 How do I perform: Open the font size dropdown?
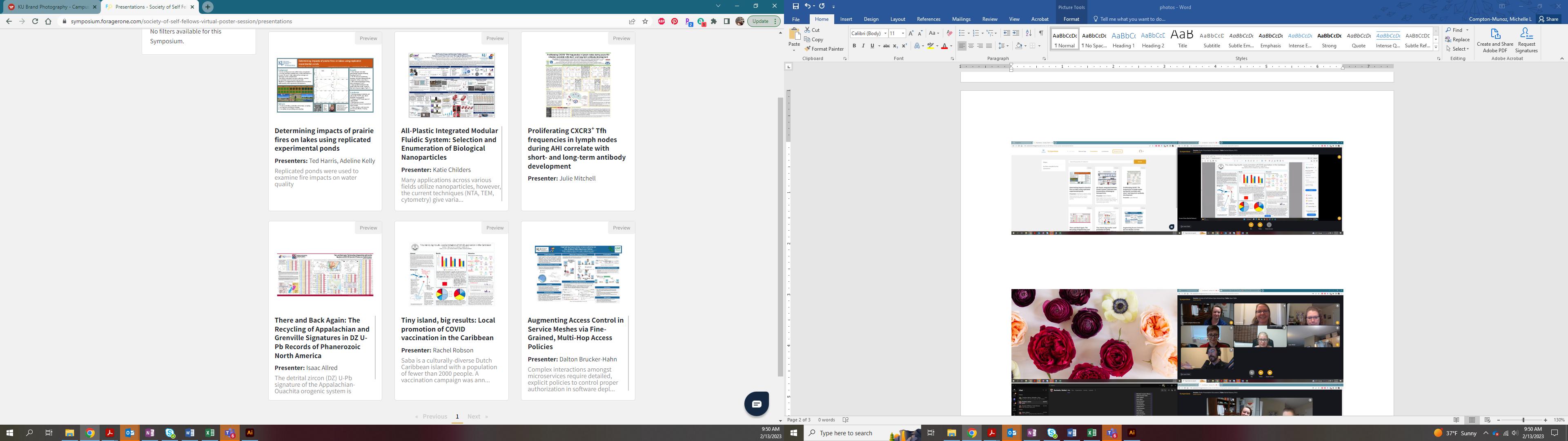click(903, 33)
